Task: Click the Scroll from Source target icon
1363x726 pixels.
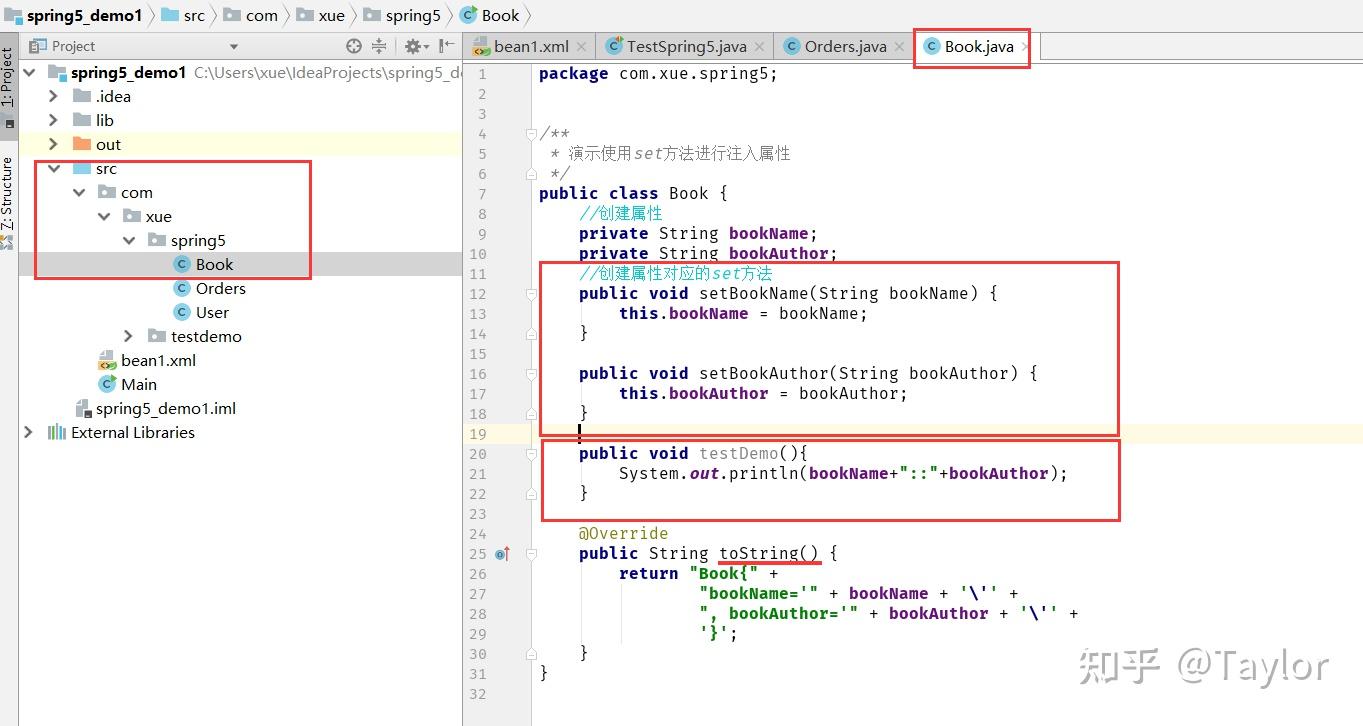Action: click(x=353, y=46)
